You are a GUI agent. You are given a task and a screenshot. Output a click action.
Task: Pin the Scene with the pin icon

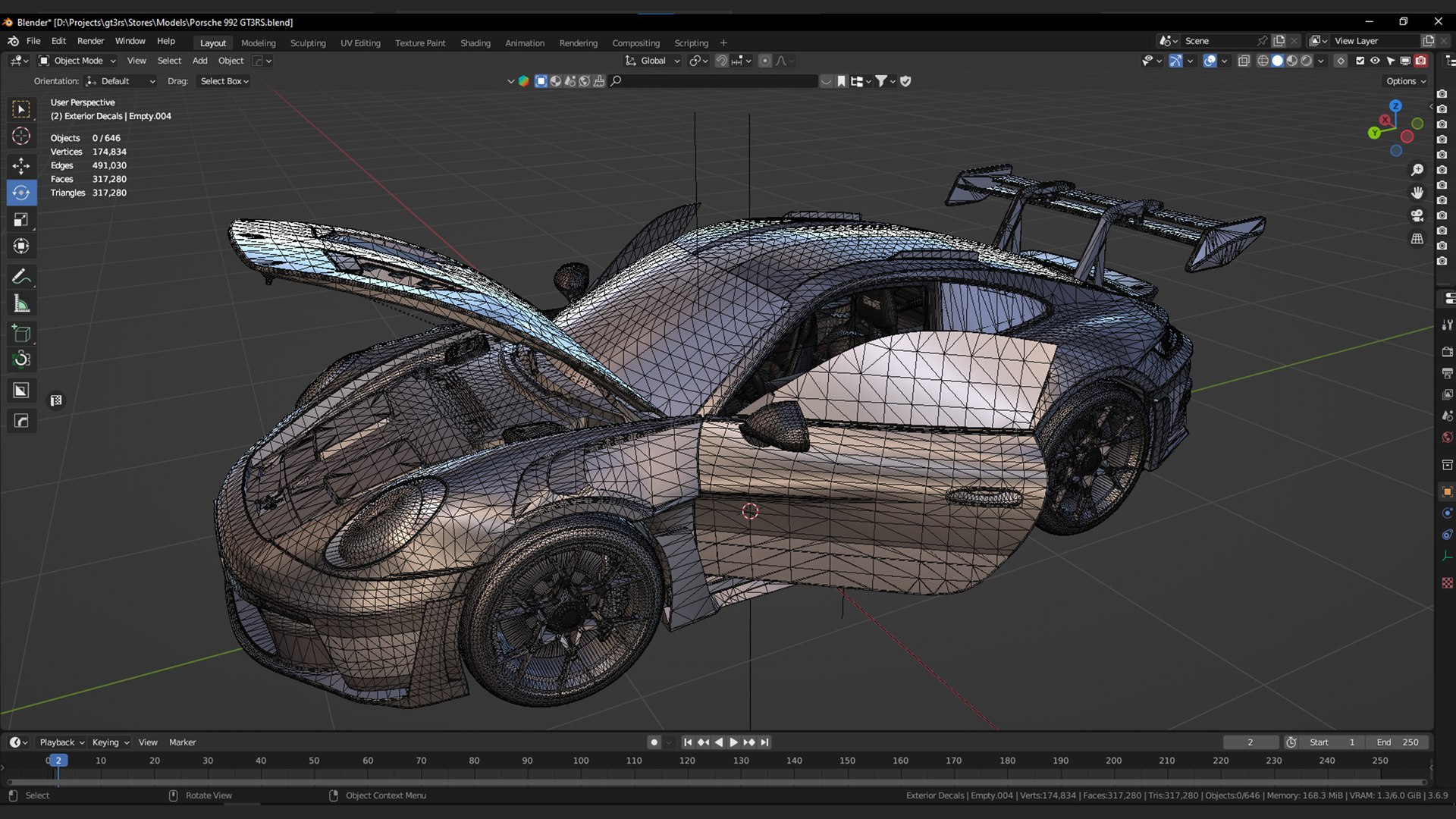click(x=1262, y=41)
